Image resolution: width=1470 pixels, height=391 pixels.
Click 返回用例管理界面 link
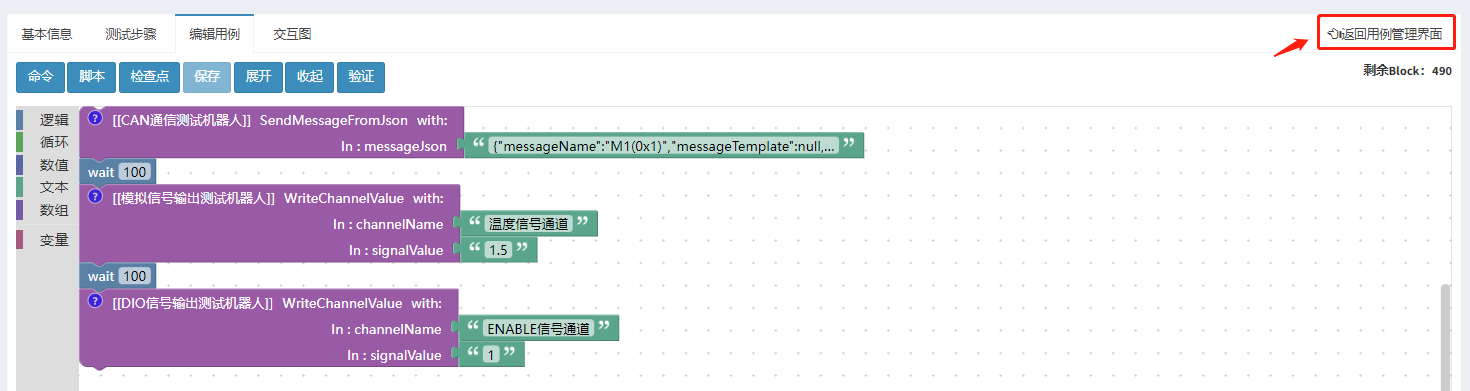tap(1385, 34)
